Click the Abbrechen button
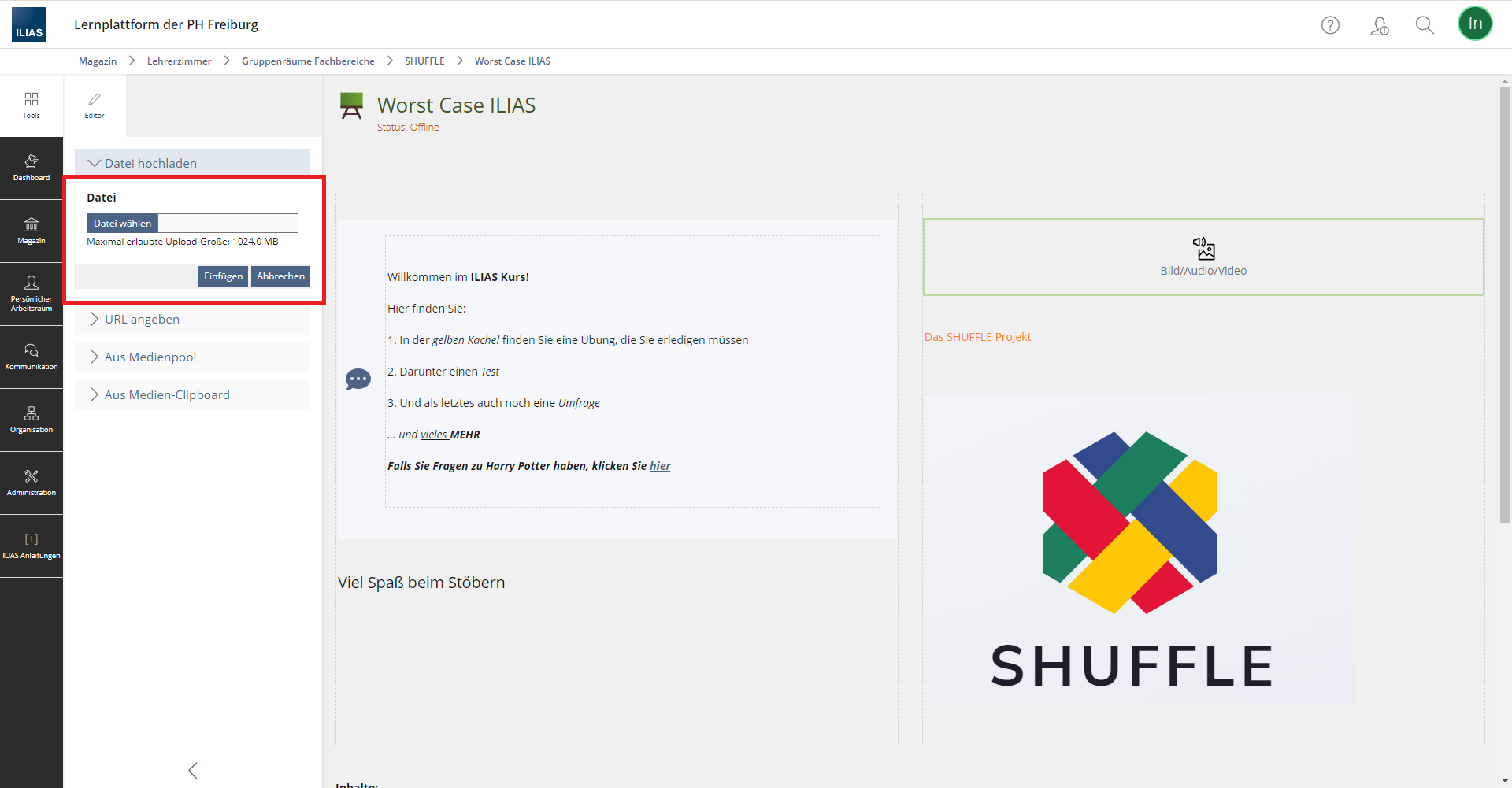Screen dimensions: 1512x788 pyautogui.click(x=280, y=276)
